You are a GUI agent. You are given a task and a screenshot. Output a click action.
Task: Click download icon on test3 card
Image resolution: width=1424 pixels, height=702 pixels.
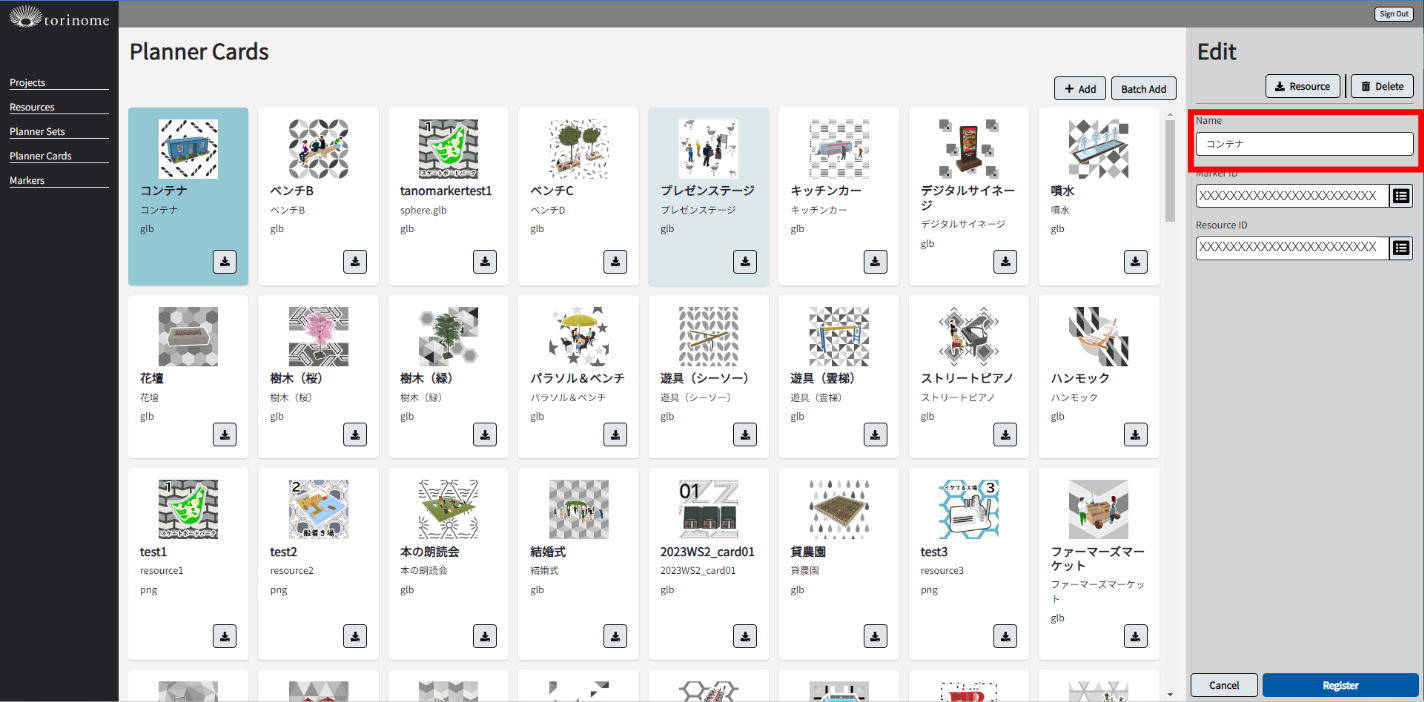pos(1005,636)
